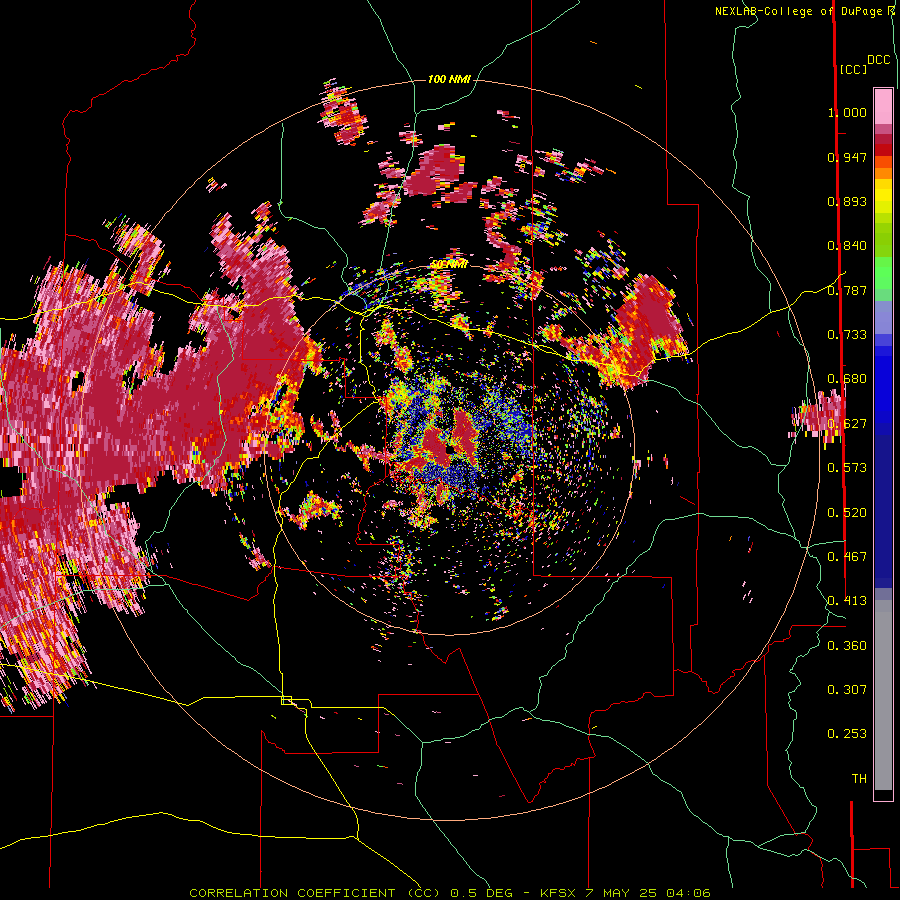Click the 0.947 legend value
The height and width of the screenshot is (900, 900).
847,157
